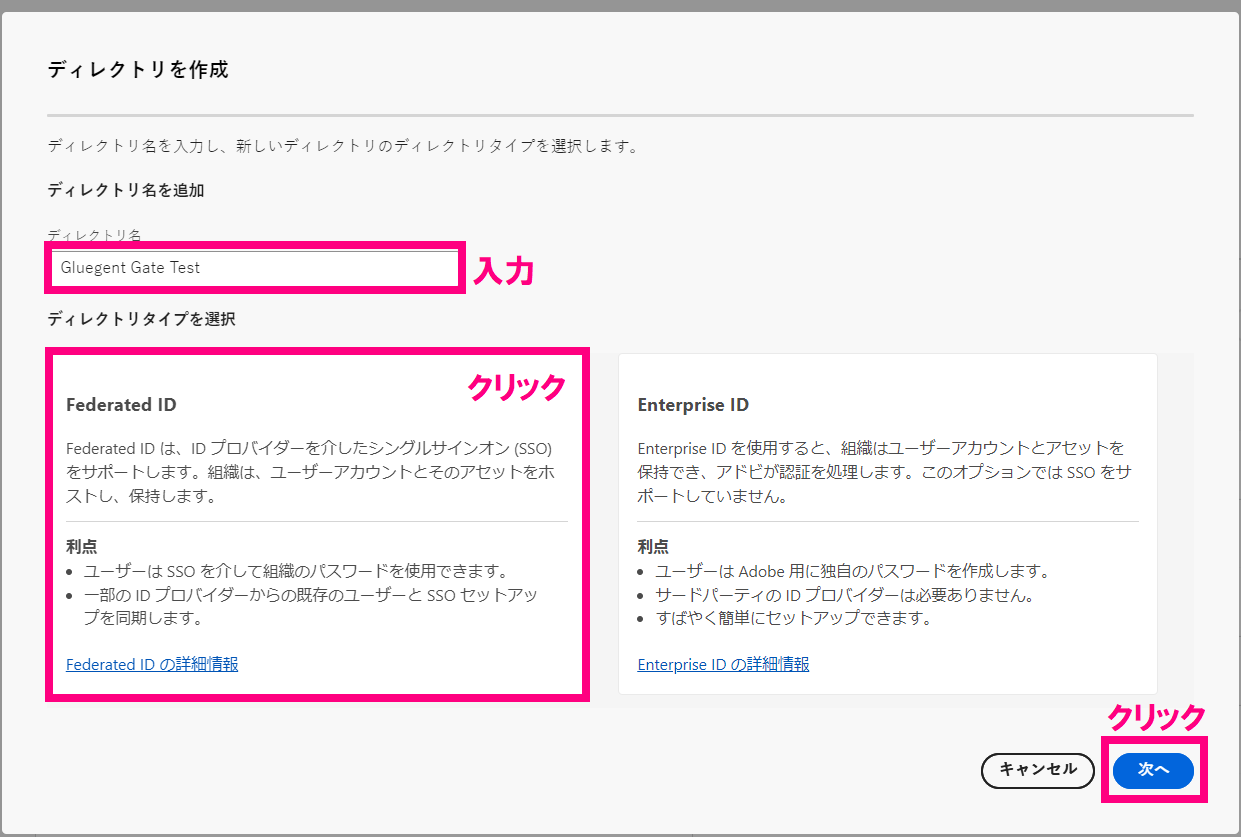Click the ディレクトリタイプを選択 heading
This screenshot has width=1241, height=837.
[x=141, y=319]
